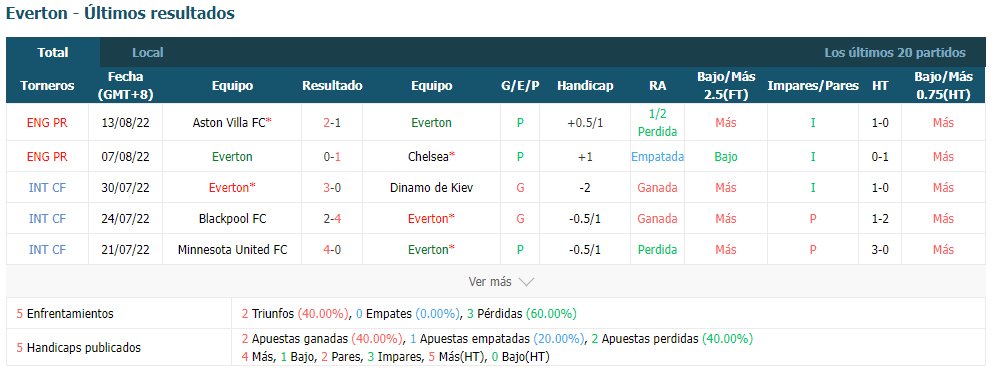This screenshot has height=373, width=996.
Task: Click Minnesota United FC team link
Action: click(x=232, y=250)
